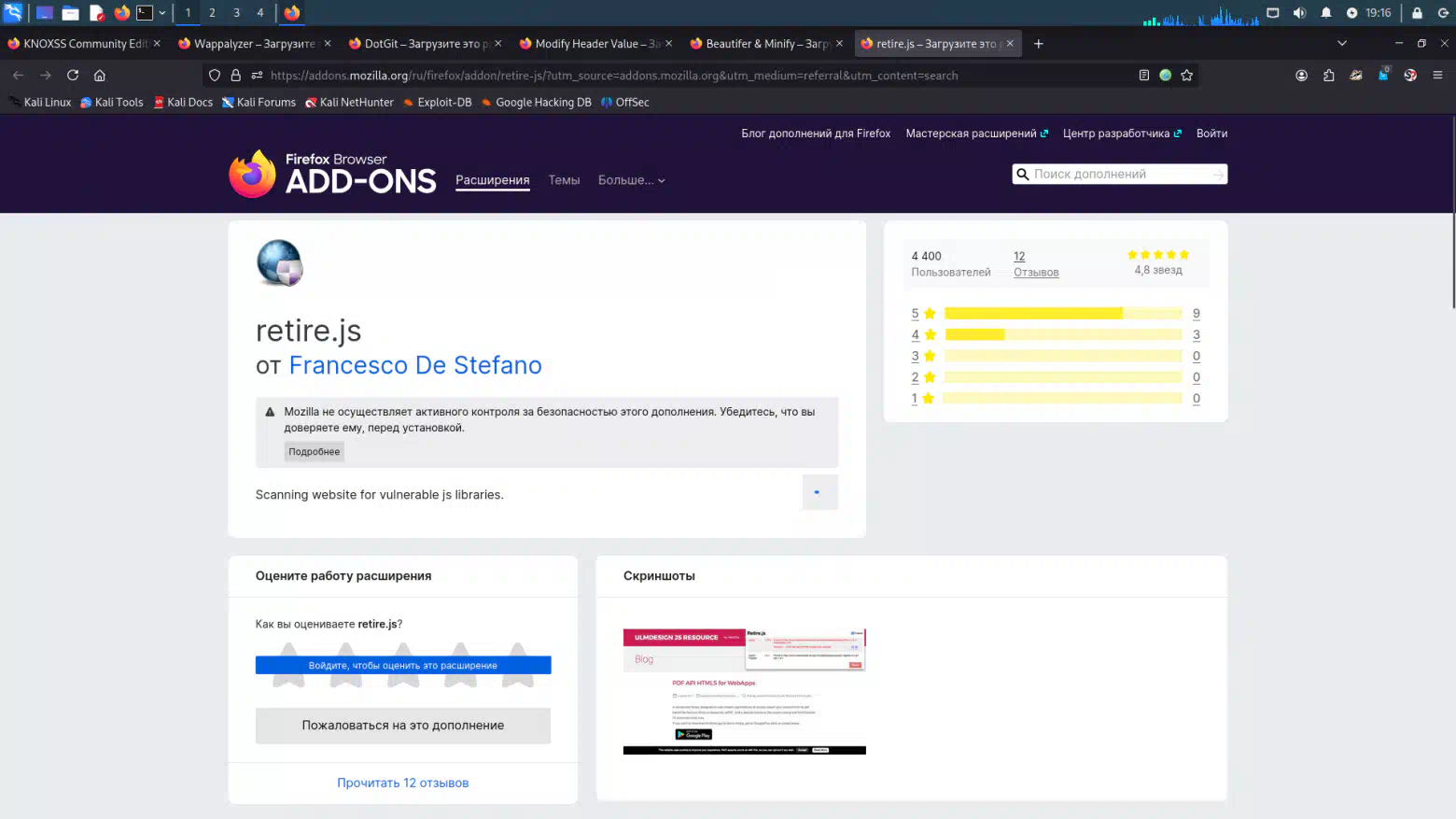
Task: Open the Kali Tools bookmark
Action: pos(112,103)
